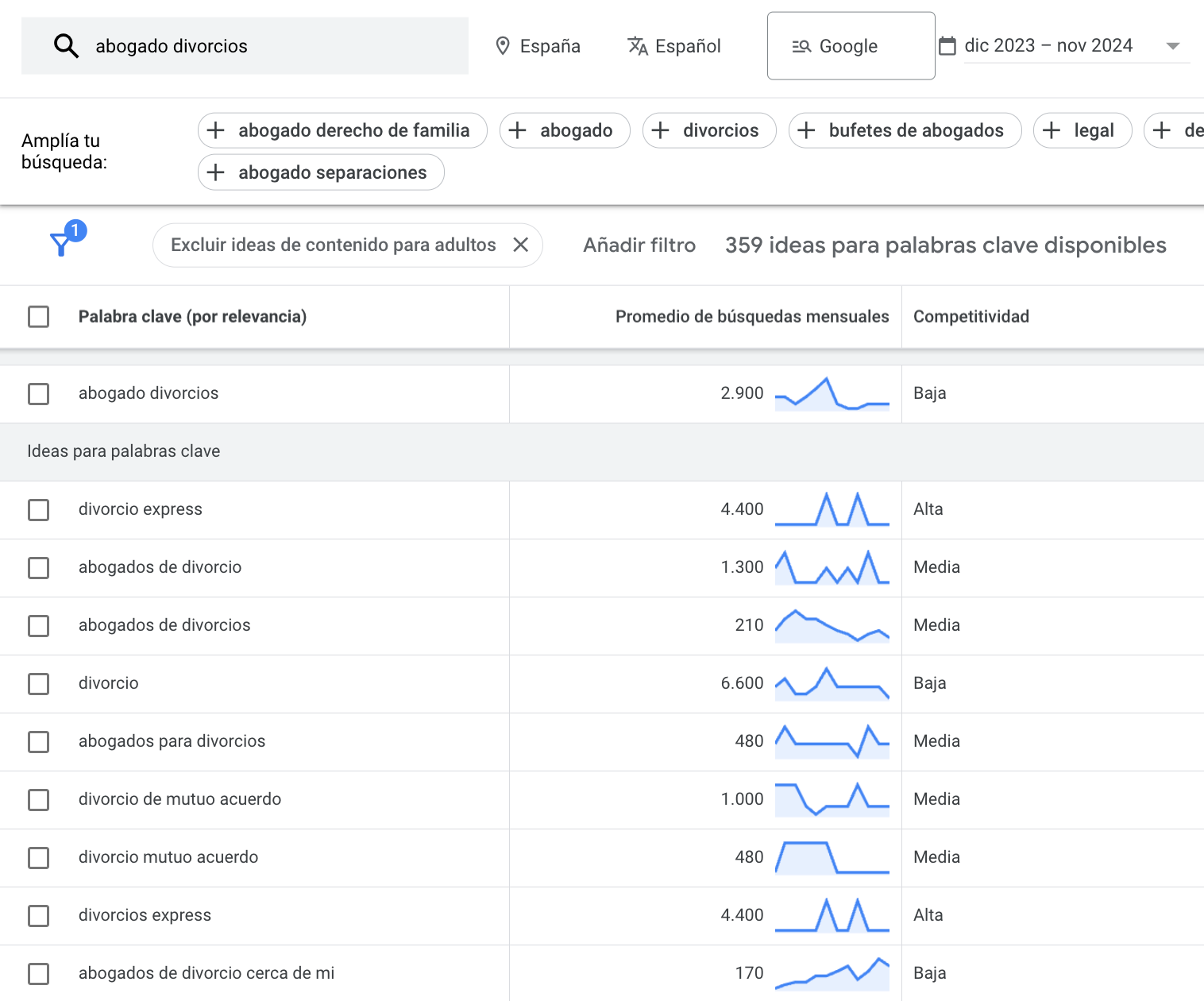Click plus icon on 'legal' chip
The width and height of the screenshot is (1204, 1001).
click(x=1052, y=130)
